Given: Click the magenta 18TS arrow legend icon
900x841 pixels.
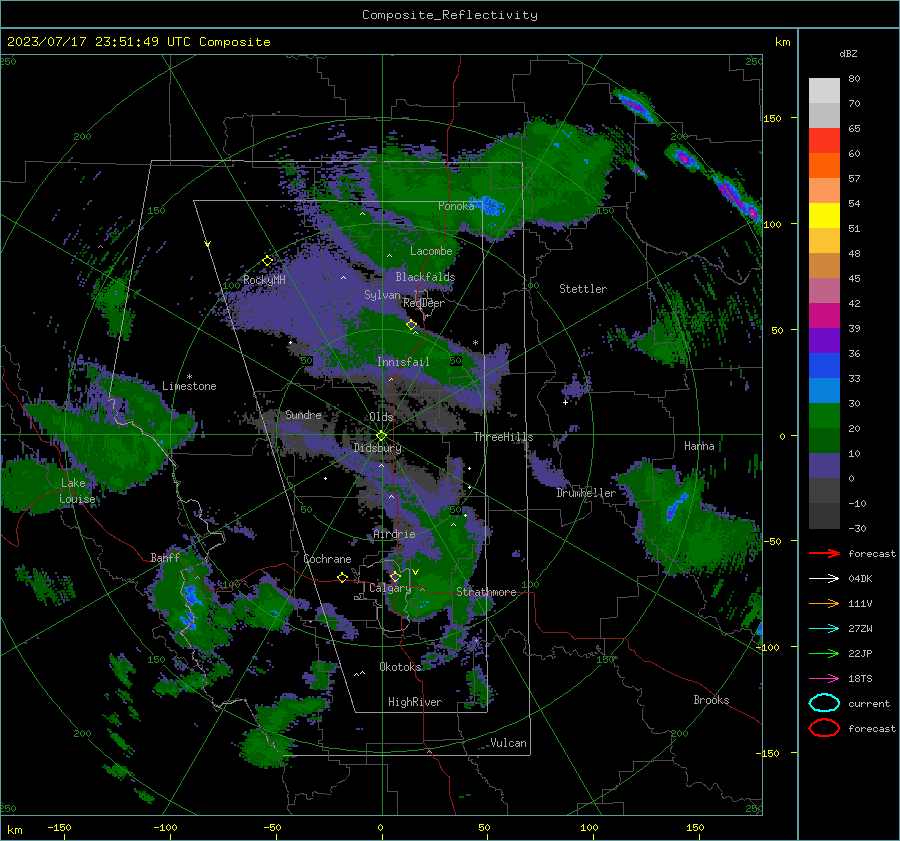Looking at the screenshot, I should 824,679.
